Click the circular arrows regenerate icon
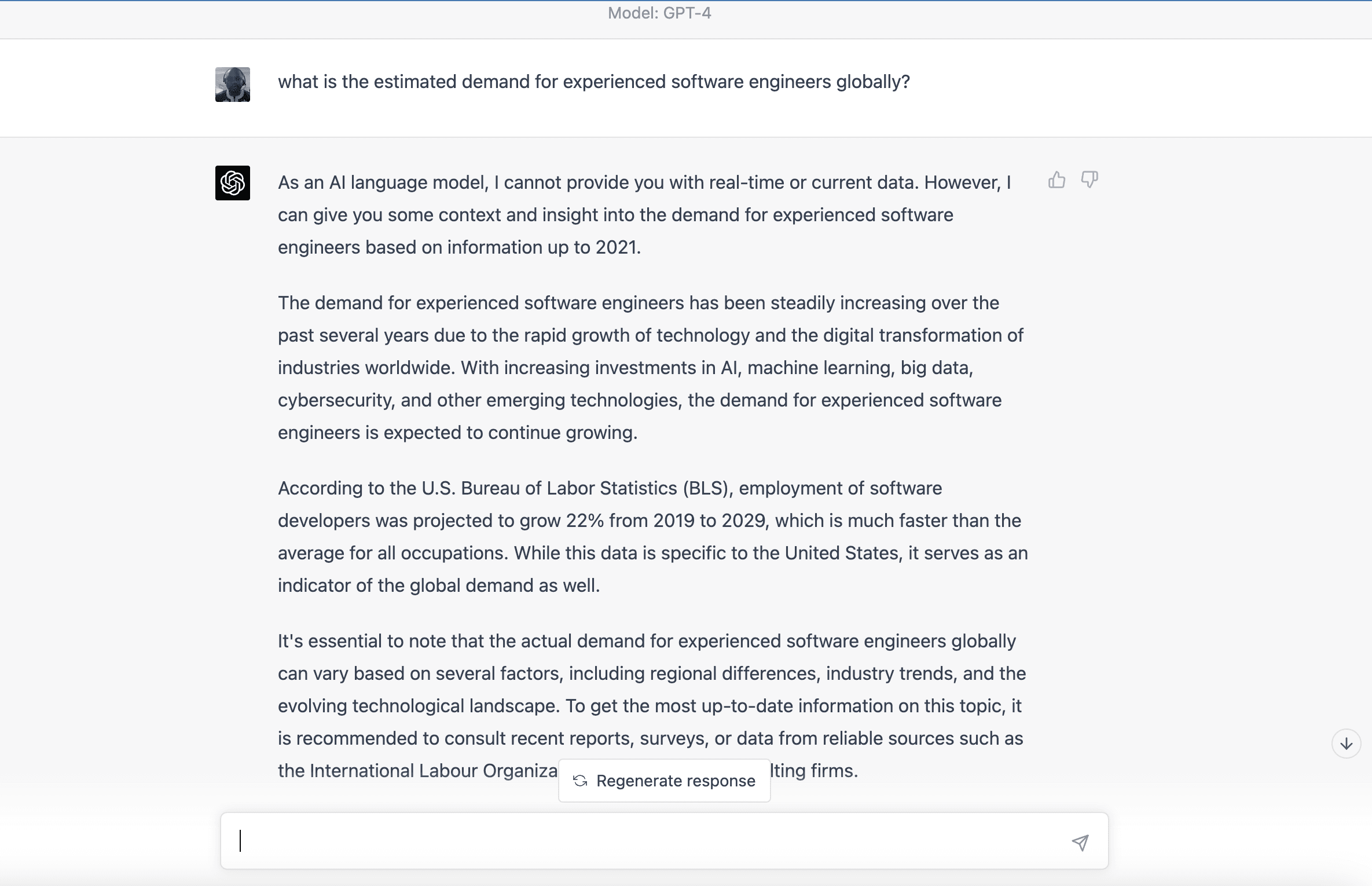 [x=580, y=781]
